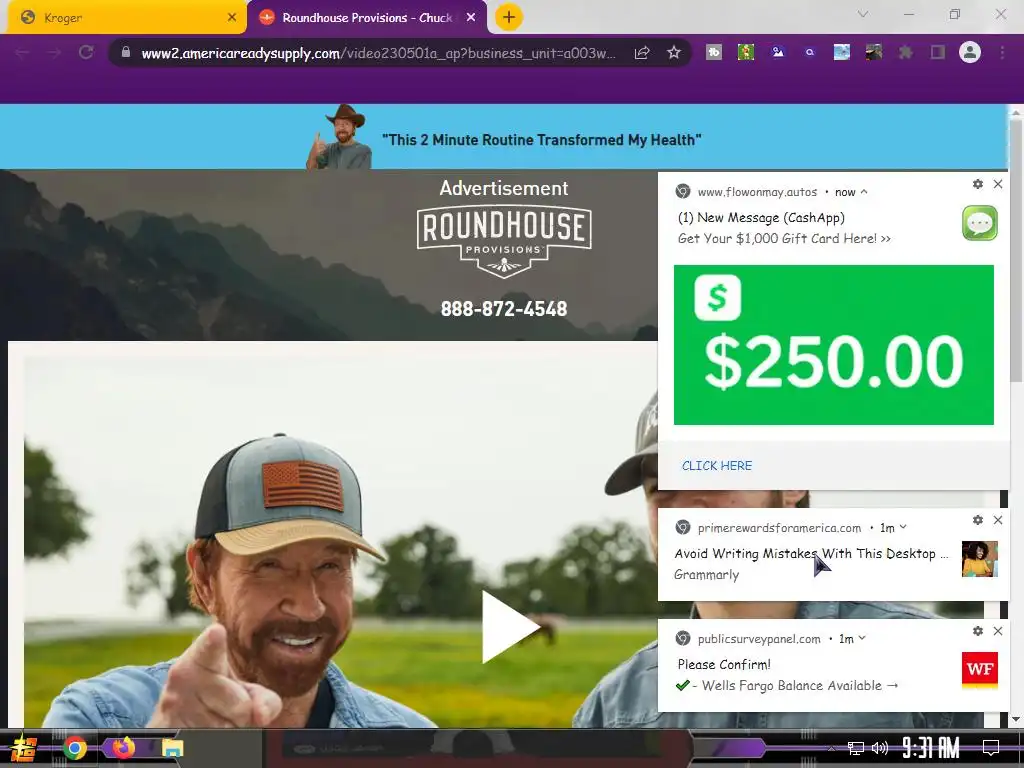Open the green character extension icon
Viewport: 1024px width, 768px height.
(x=745, y=52)
